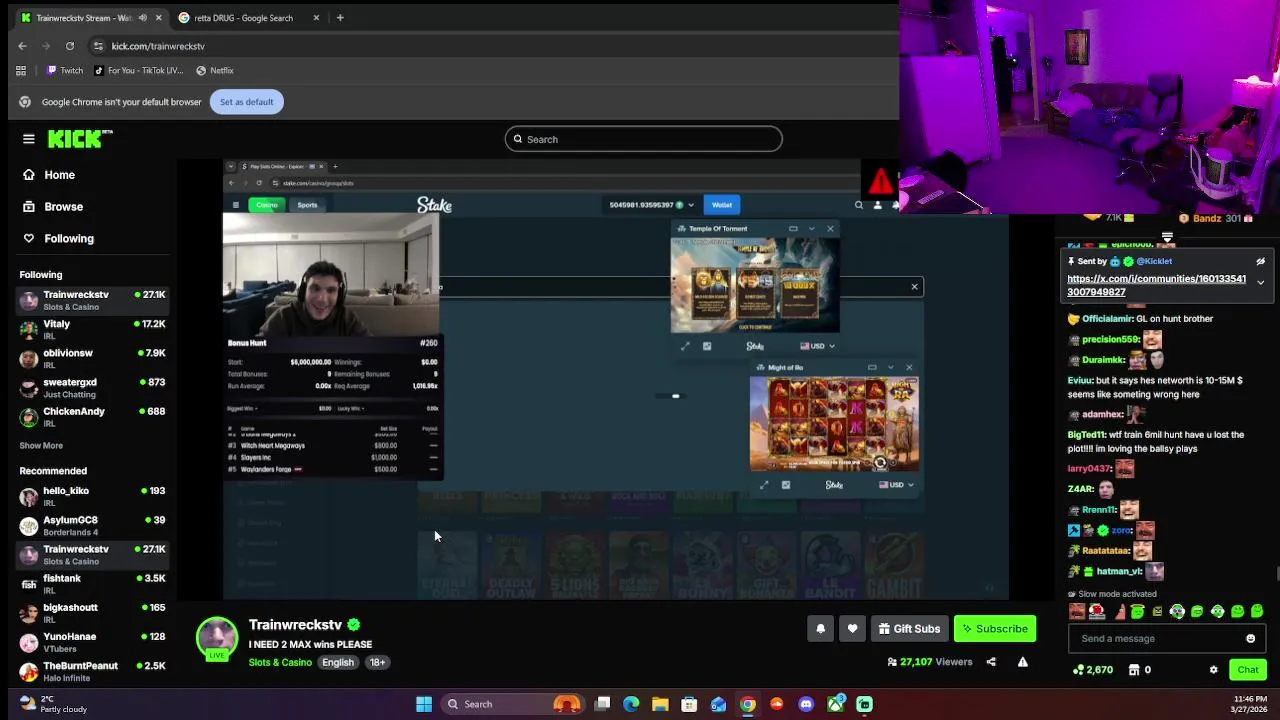Screen dimensions: 1280x720
Task: Click the @Kicklet username
Action: (1154, 261)
